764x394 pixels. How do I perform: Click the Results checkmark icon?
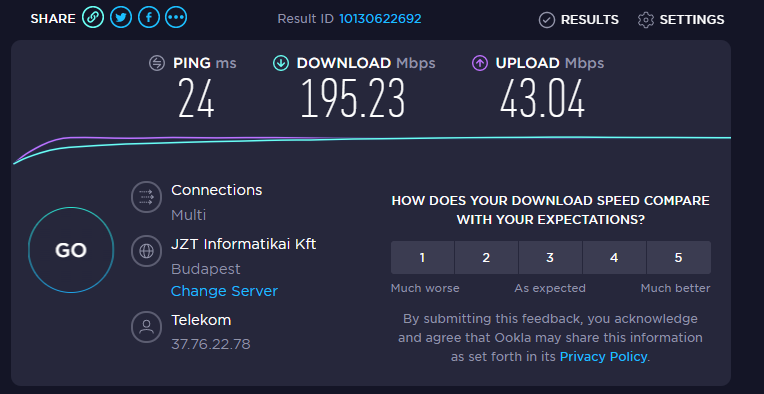[x=547, y=20]
